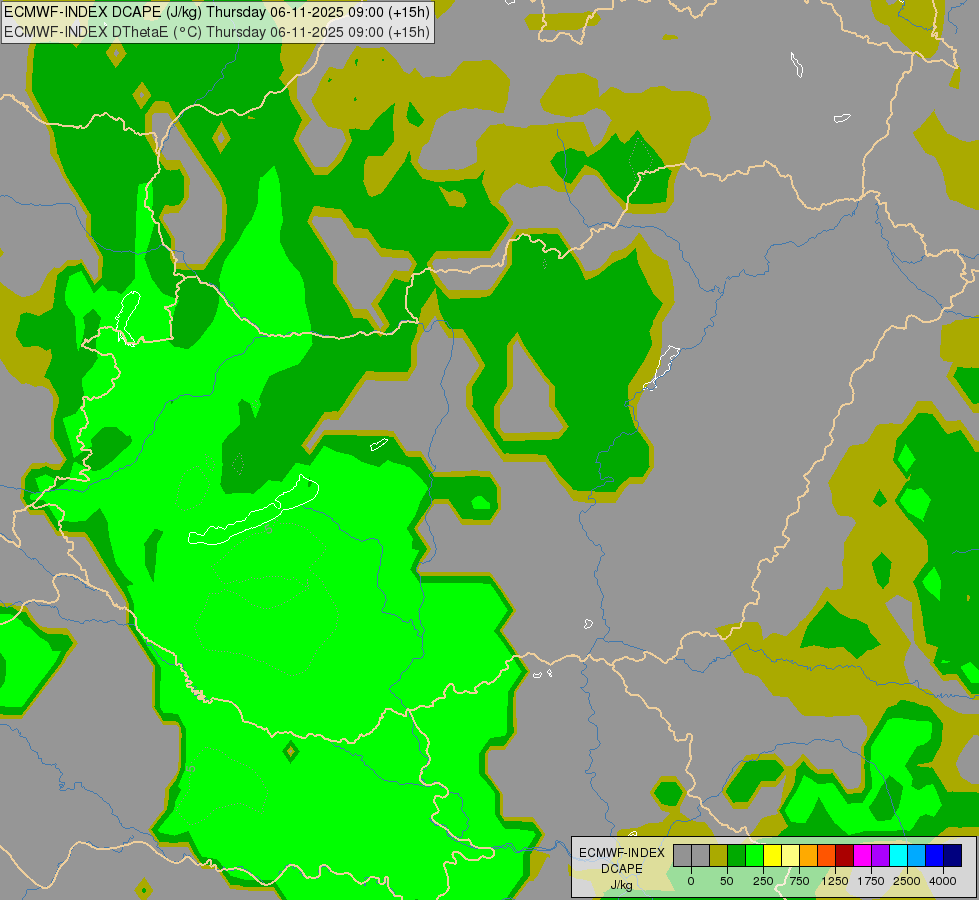979x900 pixels.
Task: Choose the red-orange legend swatch
Action: tap(827, 855)
